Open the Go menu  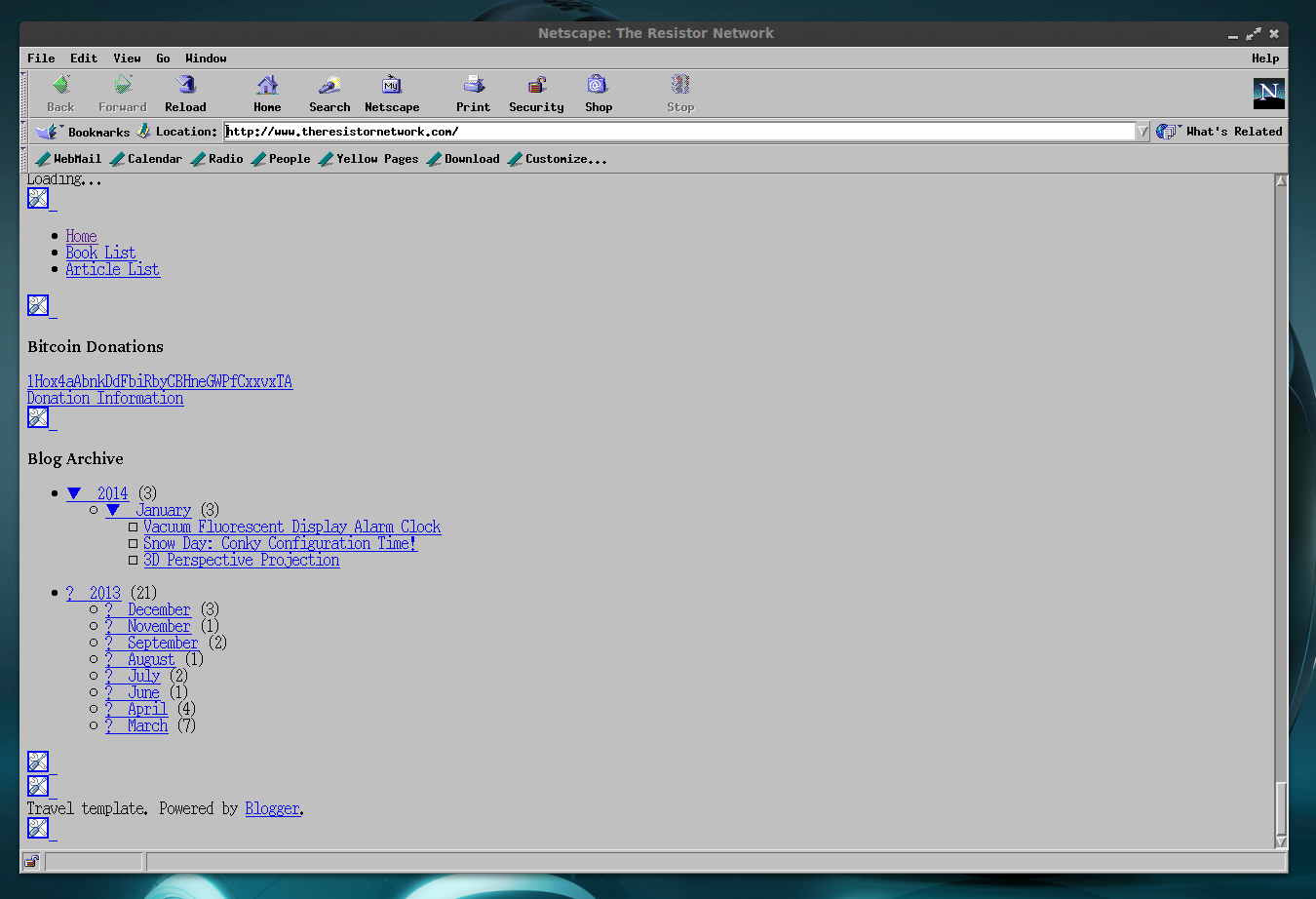163,59
